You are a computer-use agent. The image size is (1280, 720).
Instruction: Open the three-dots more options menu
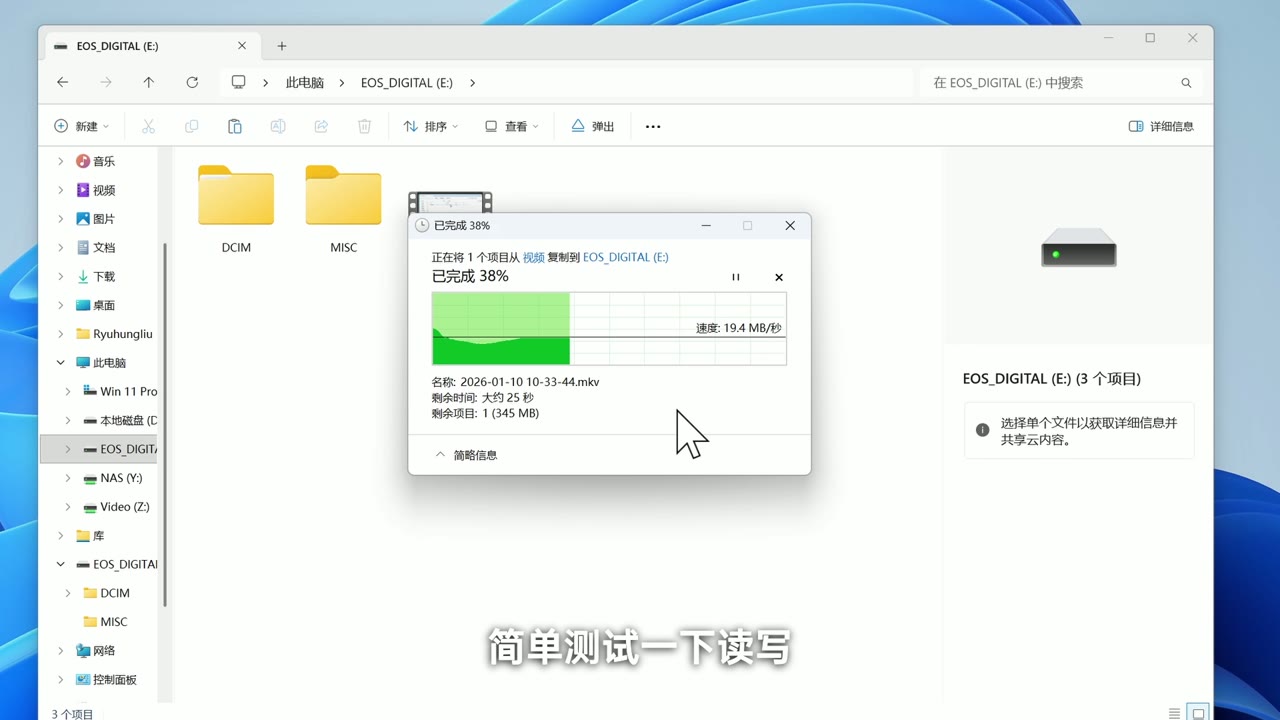tap(653, 126)
